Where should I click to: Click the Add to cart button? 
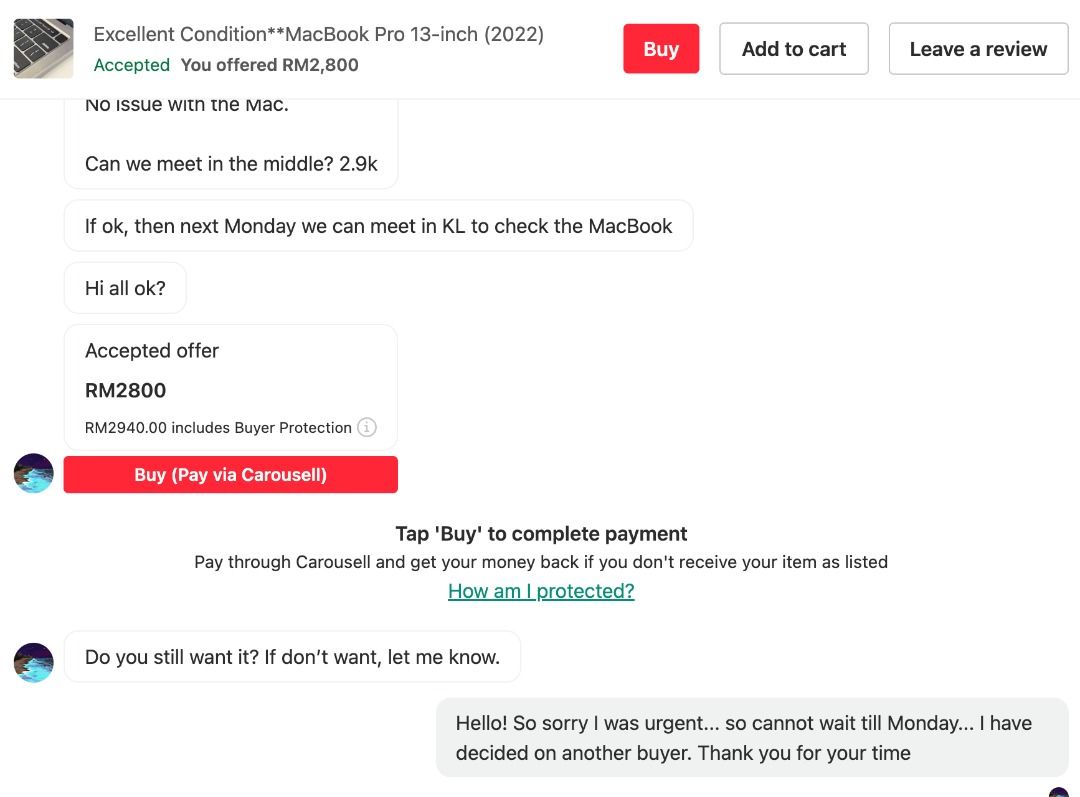(x=793, y=49)
